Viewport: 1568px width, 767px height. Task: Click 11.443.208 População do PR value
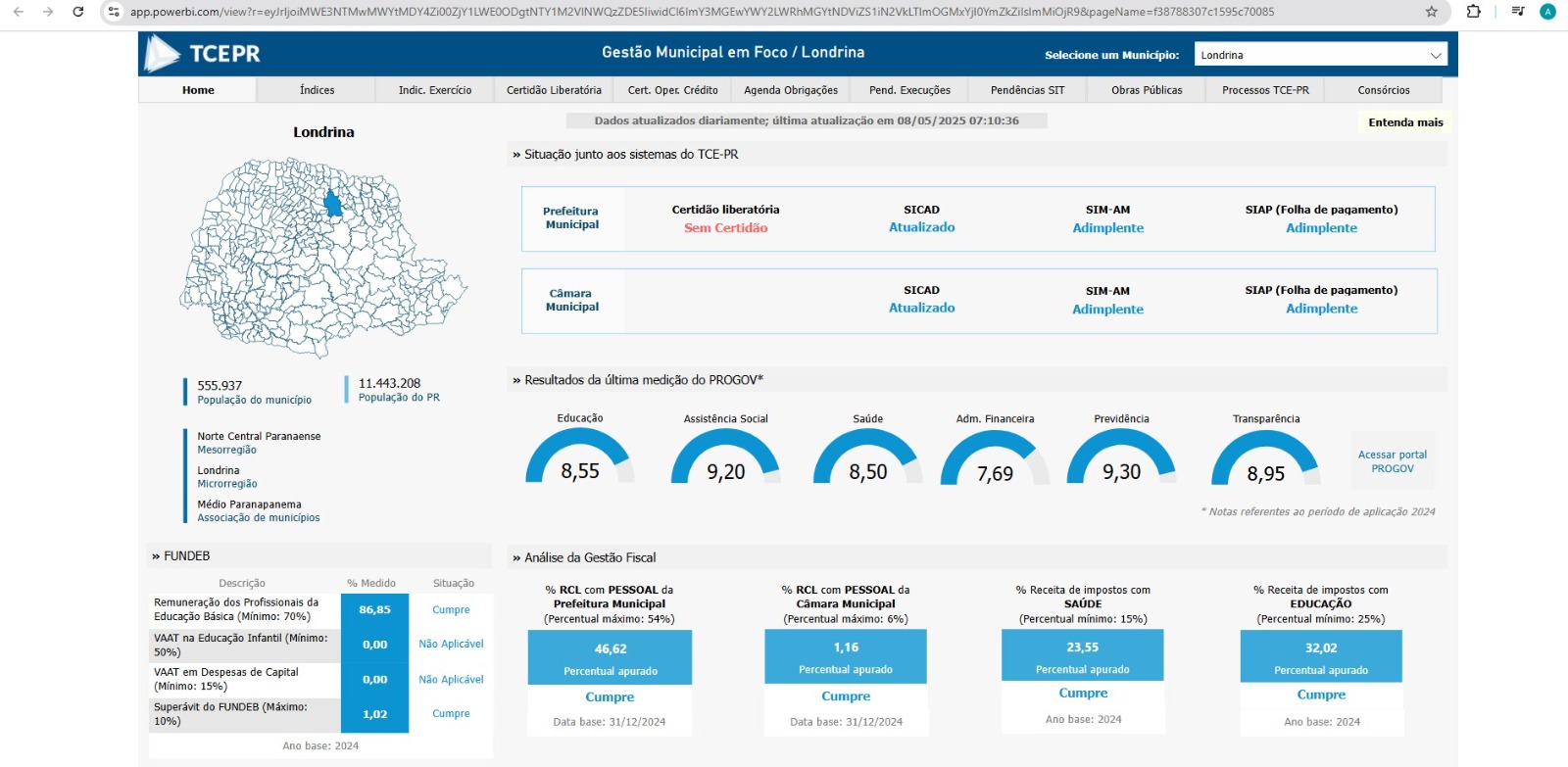(x=389, y=384)
